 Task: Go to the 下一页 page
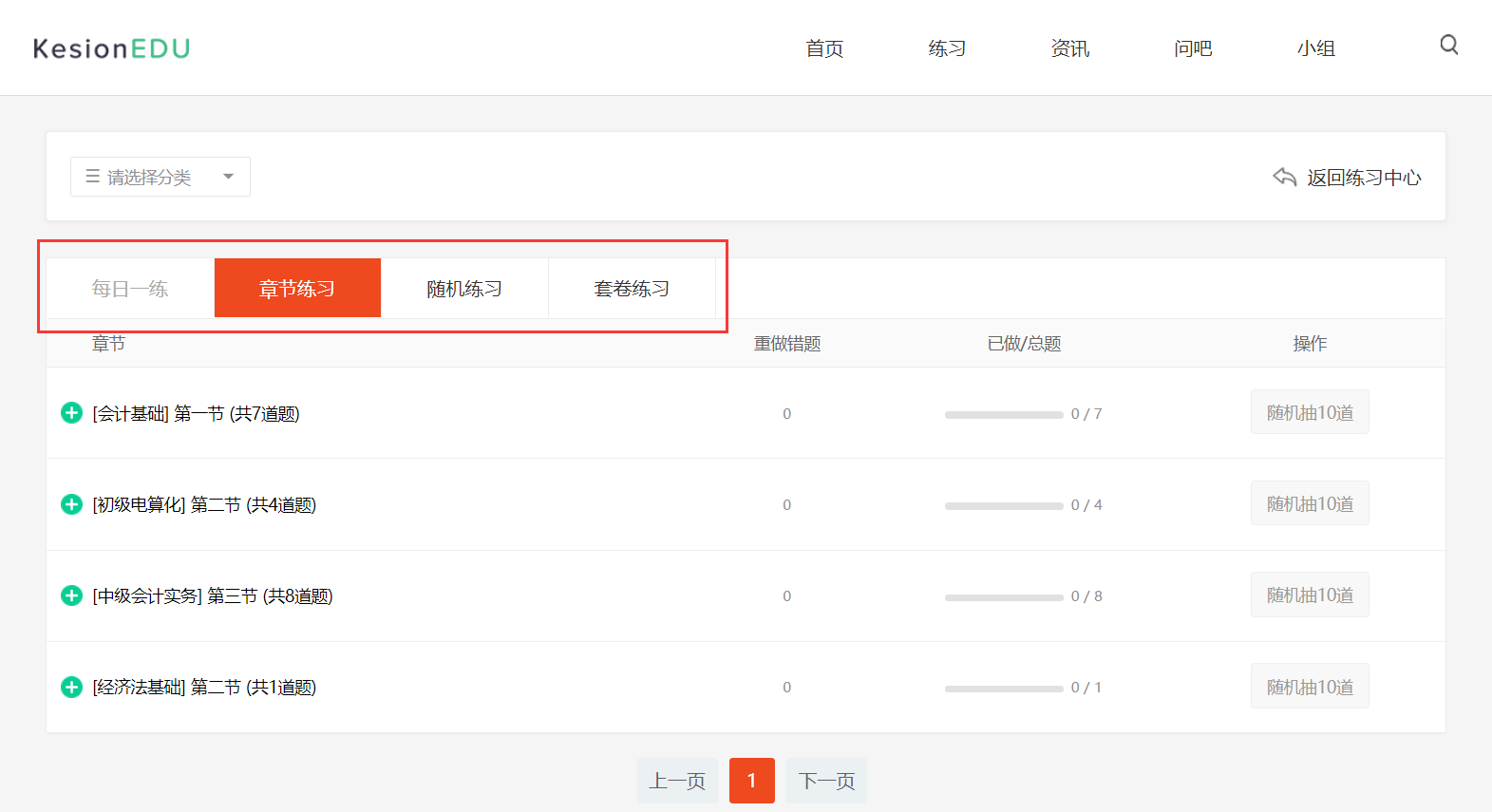point(826,781)
